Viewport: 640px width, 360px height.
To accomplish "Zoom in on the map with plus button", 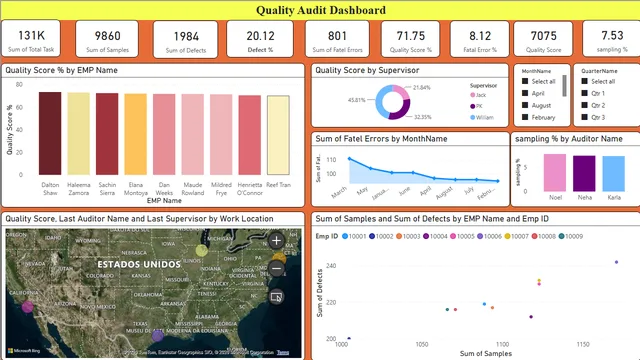I will (276, 240).
